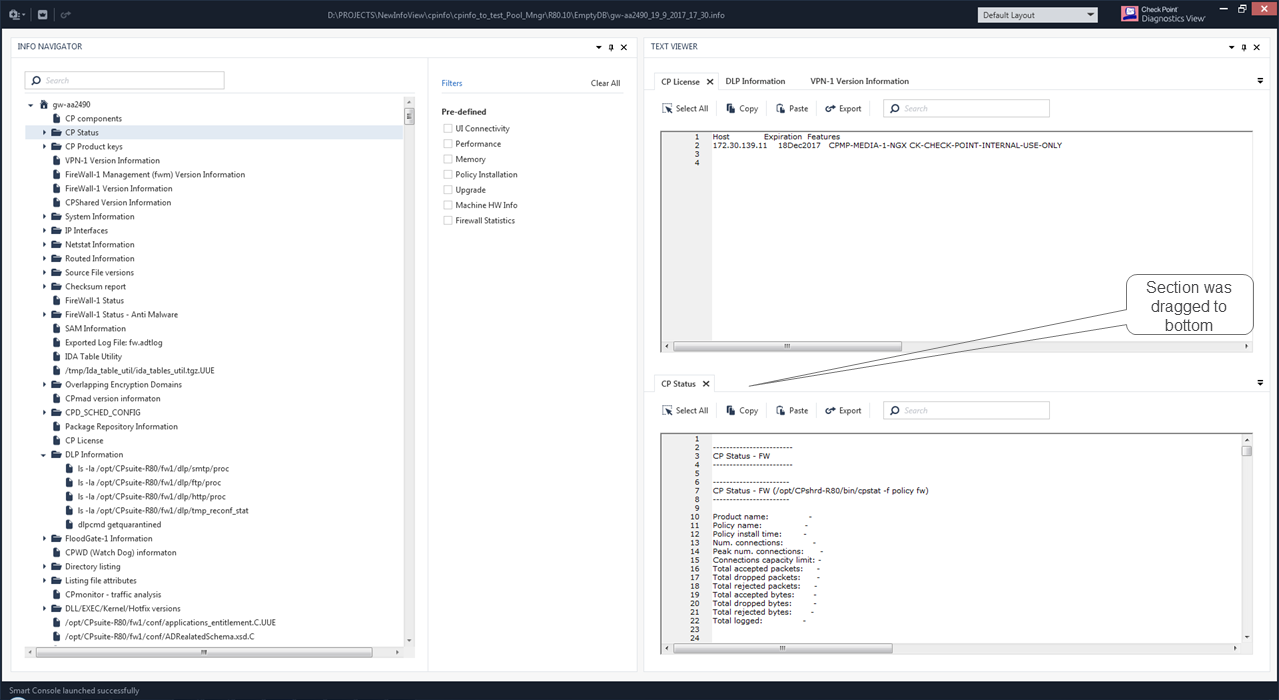This screenshot has height=700, width=1279.
Task: Export the CP License text
Action: [x=843, y=108]
